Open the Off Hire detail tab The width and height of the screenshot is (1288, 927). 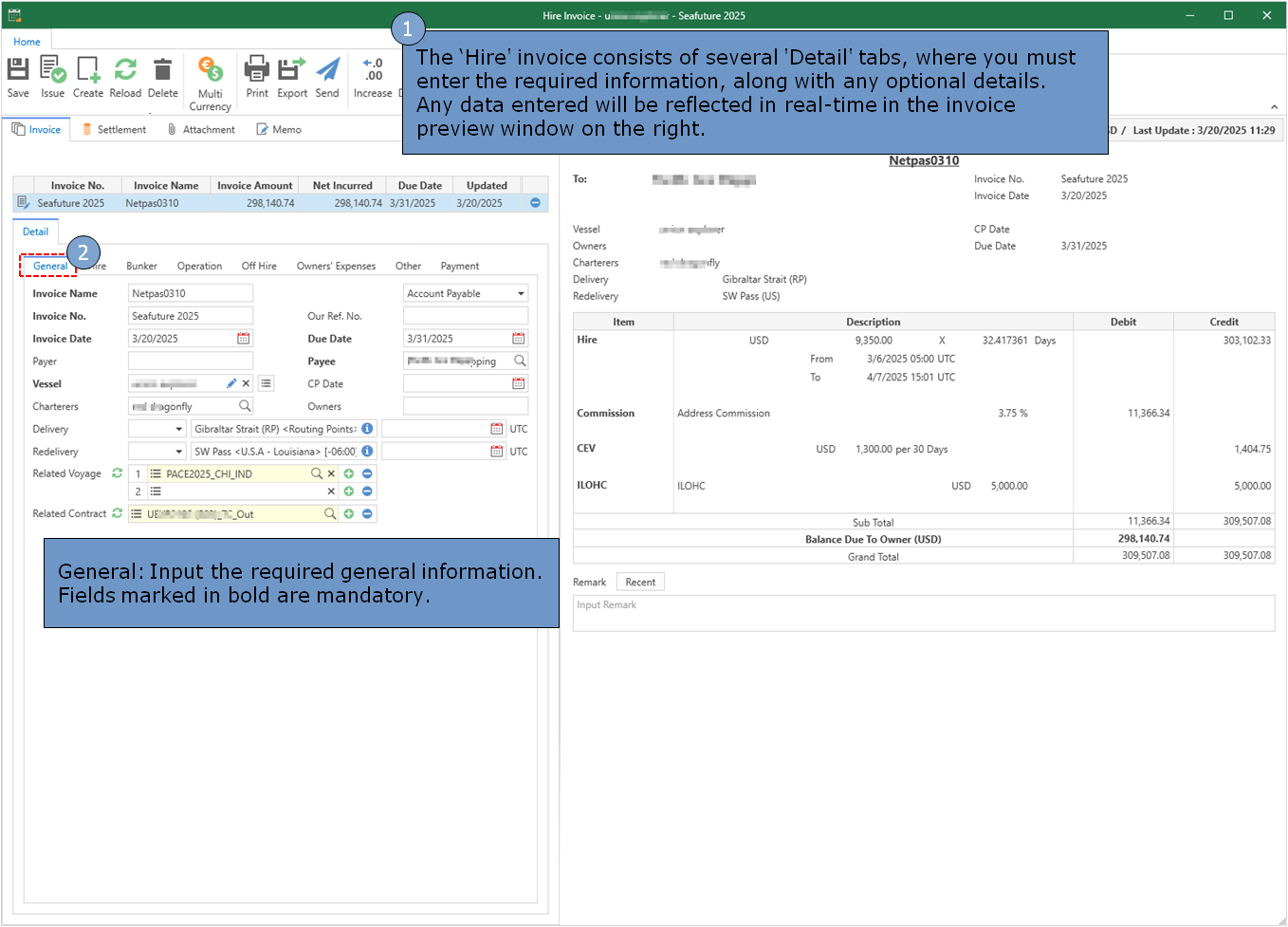pyautogui.click(x=259, y=266)
